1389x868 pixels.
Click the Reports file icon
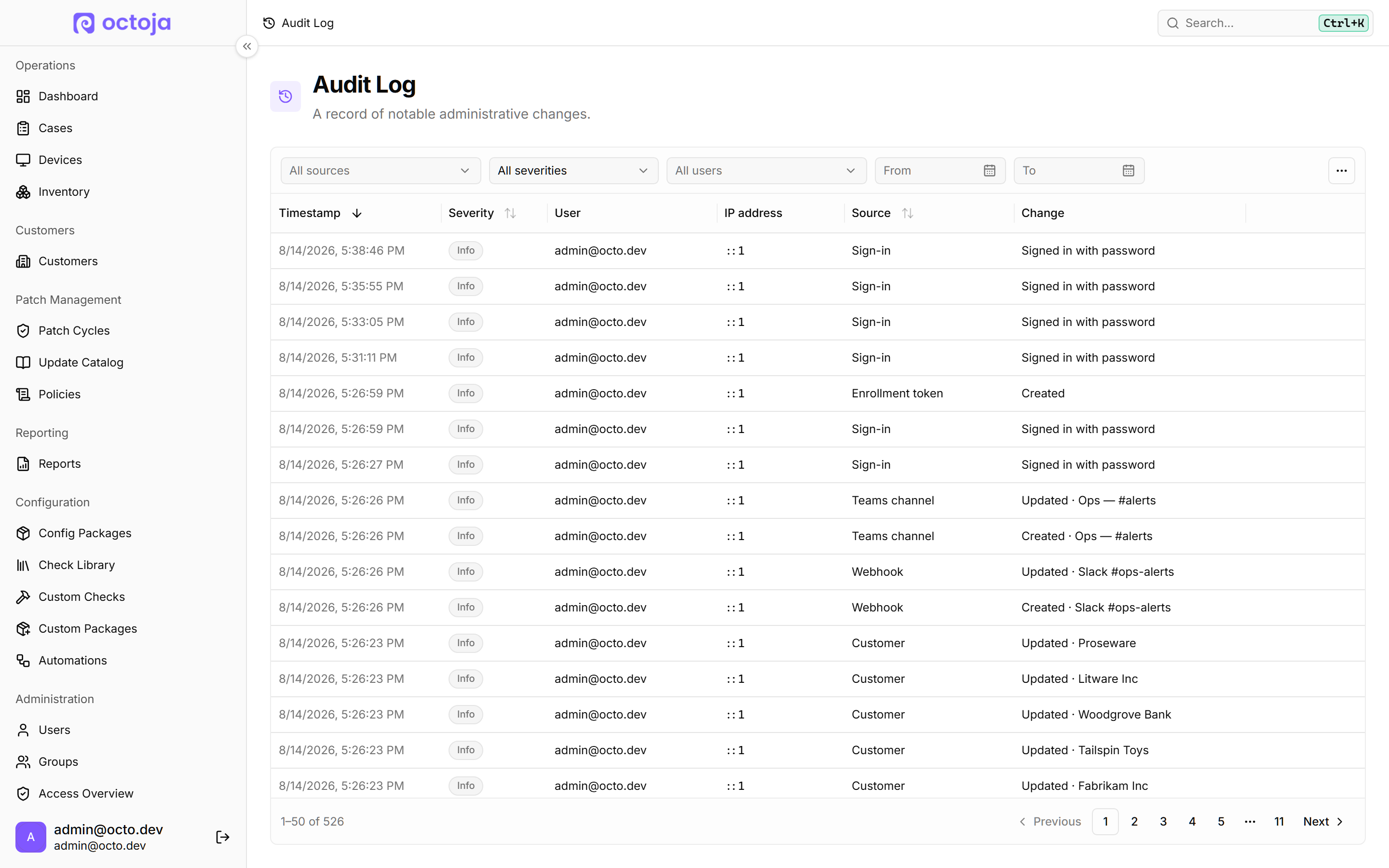pyautogui.click(x=23, y=464)
